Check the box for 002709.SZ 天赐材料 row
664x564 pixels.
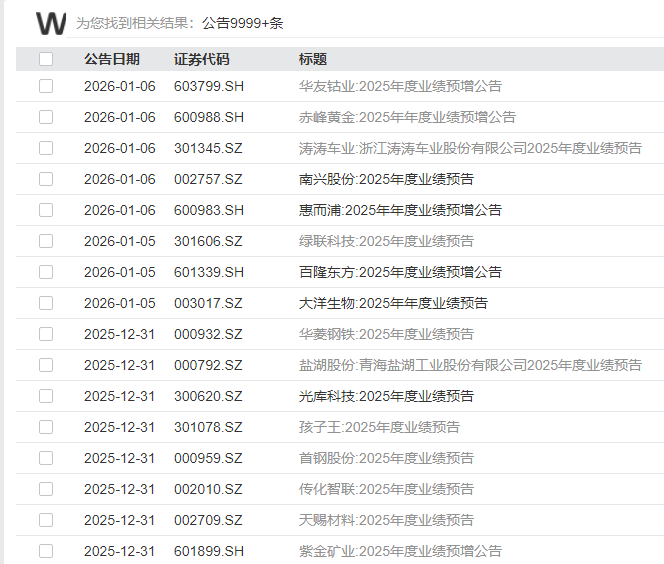[x=46, y=520]
